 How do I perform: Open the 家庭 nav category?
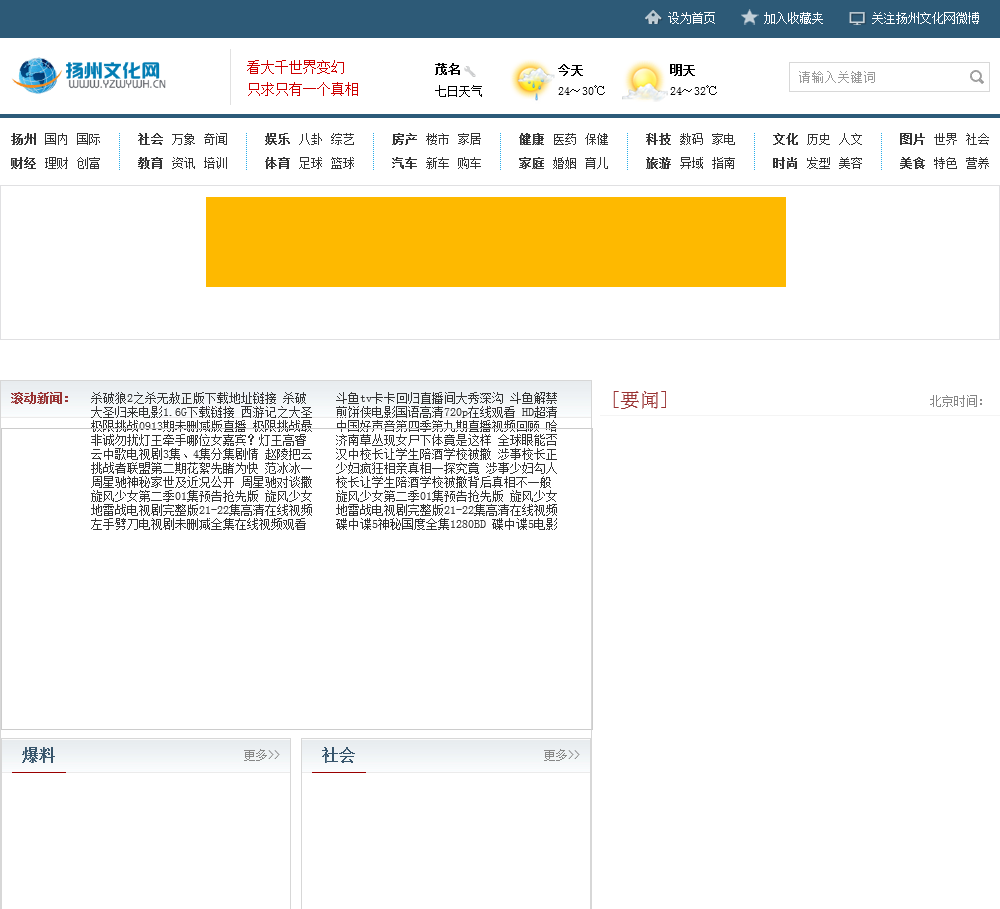coord(531,163)
